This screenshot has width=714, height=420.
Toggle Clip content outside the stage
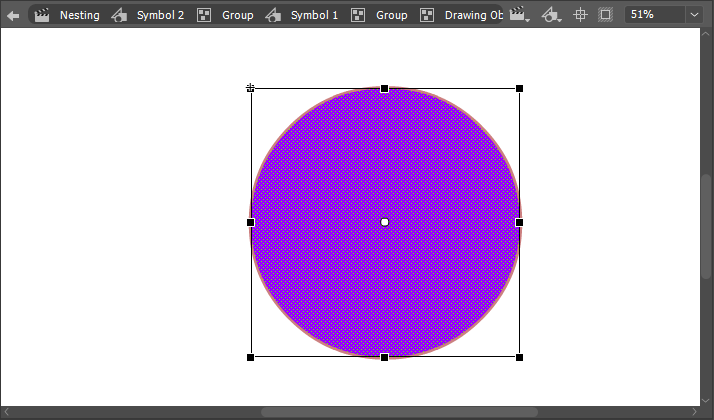click(605, 15)
